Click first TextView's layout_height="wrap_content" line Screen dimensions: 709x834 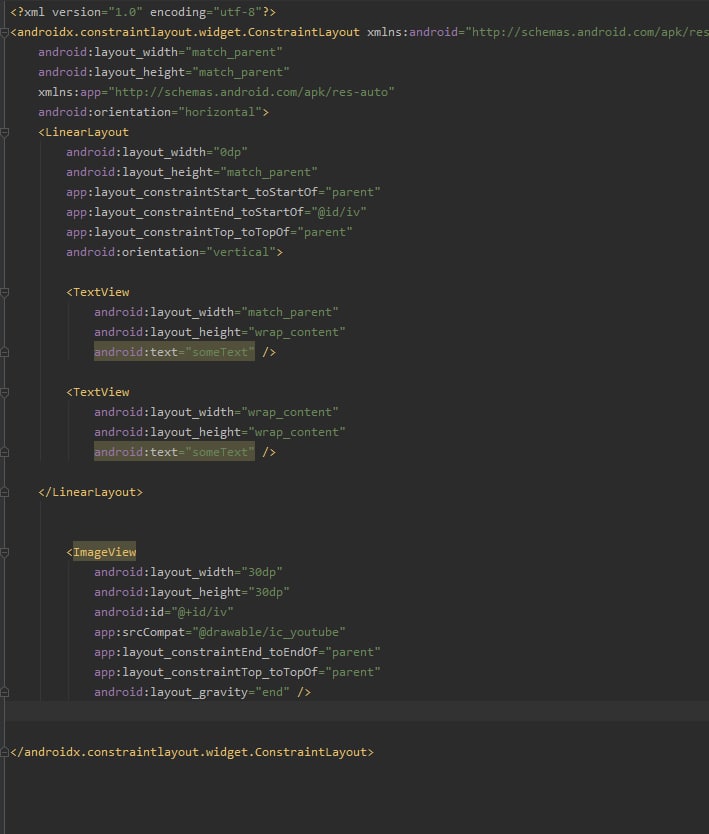[x=220, y=332]
